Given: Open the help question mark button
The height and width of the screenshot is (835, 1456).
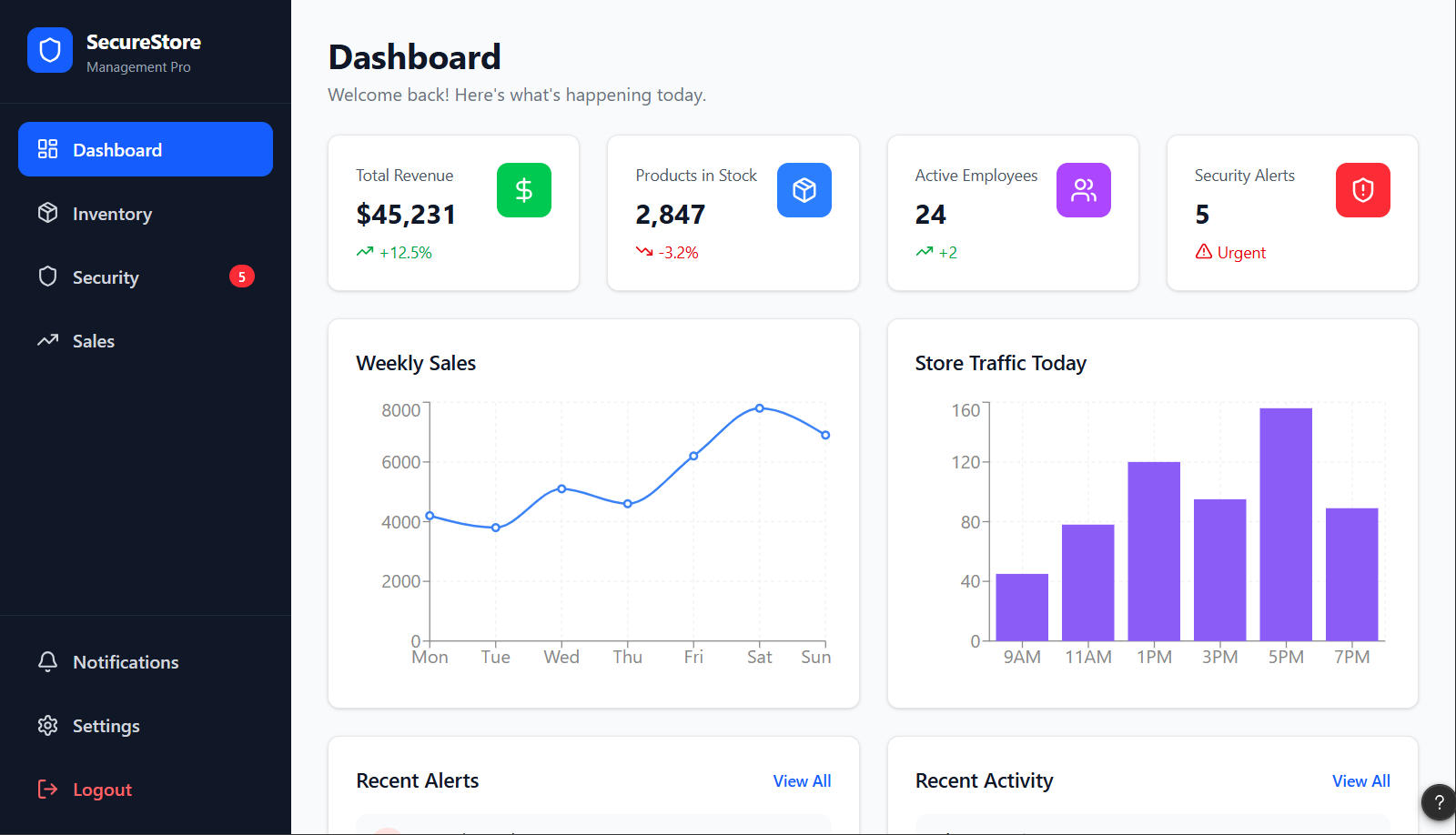Looking at the screenshot, I should (x=1439, y=802).
